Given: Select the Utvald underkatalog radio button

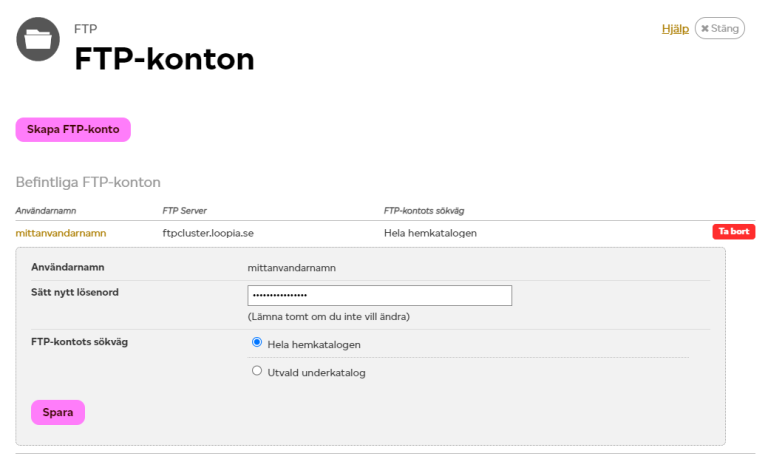Looking at the screenshot, I should [x=257, y=371].
